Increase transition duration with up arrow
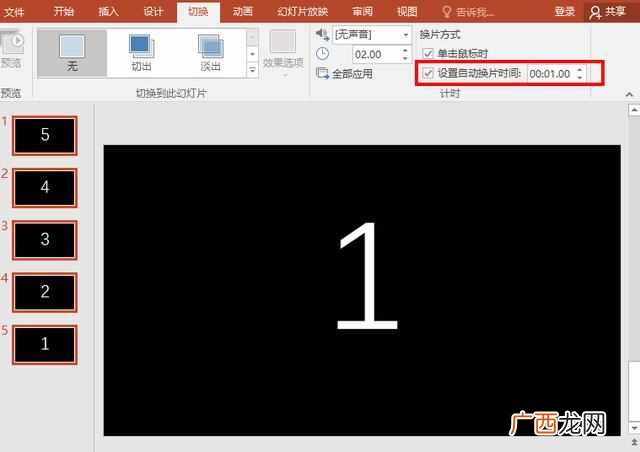 point(405,50)
